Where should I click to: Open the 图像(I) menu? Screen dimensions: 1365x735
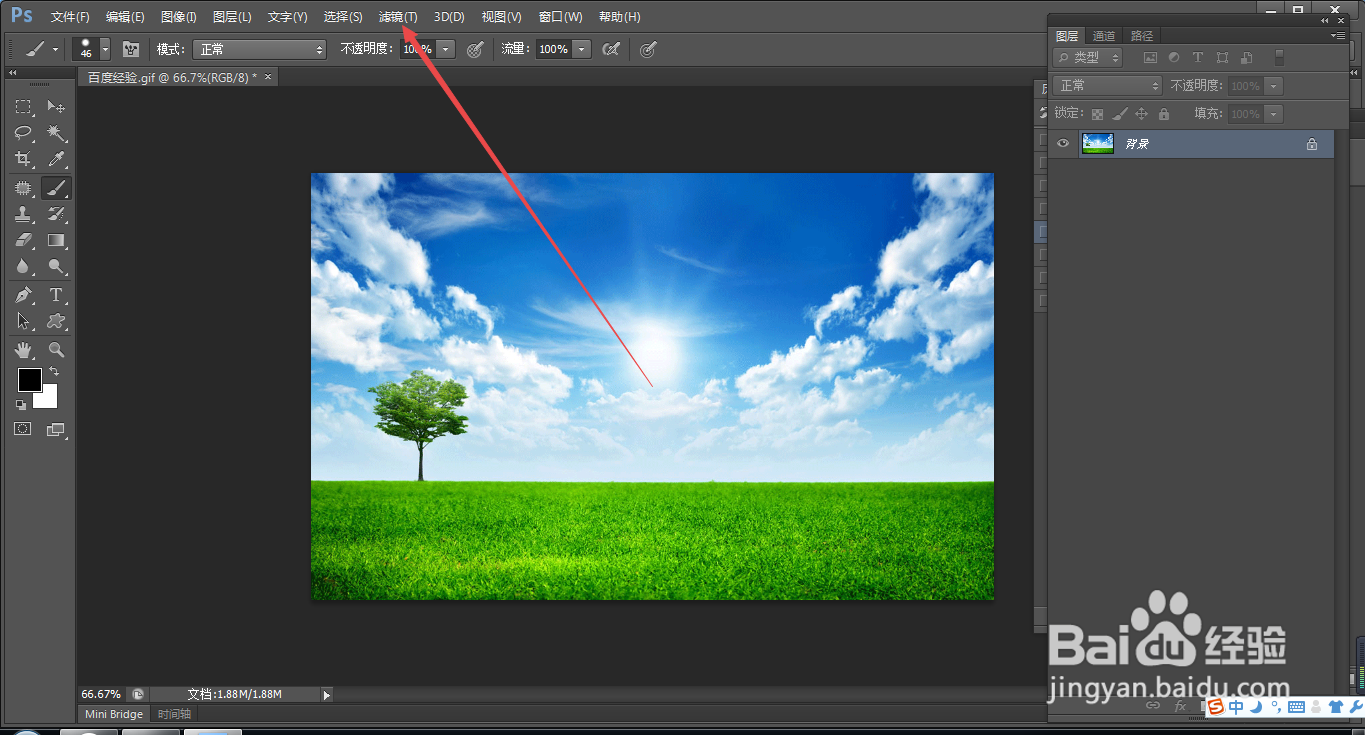[x=179, y=17]
